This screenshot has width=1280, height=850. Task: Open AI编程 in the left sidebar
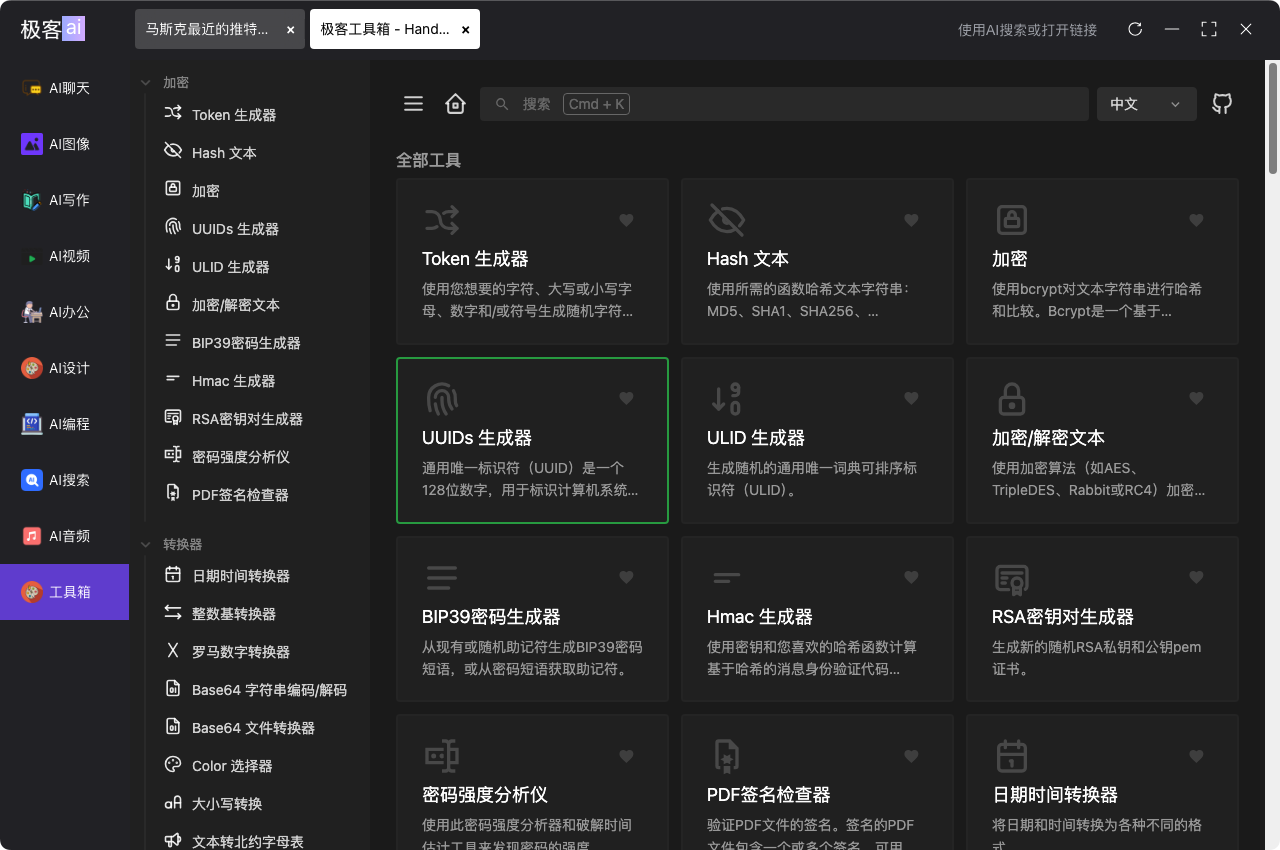point(64,424)
